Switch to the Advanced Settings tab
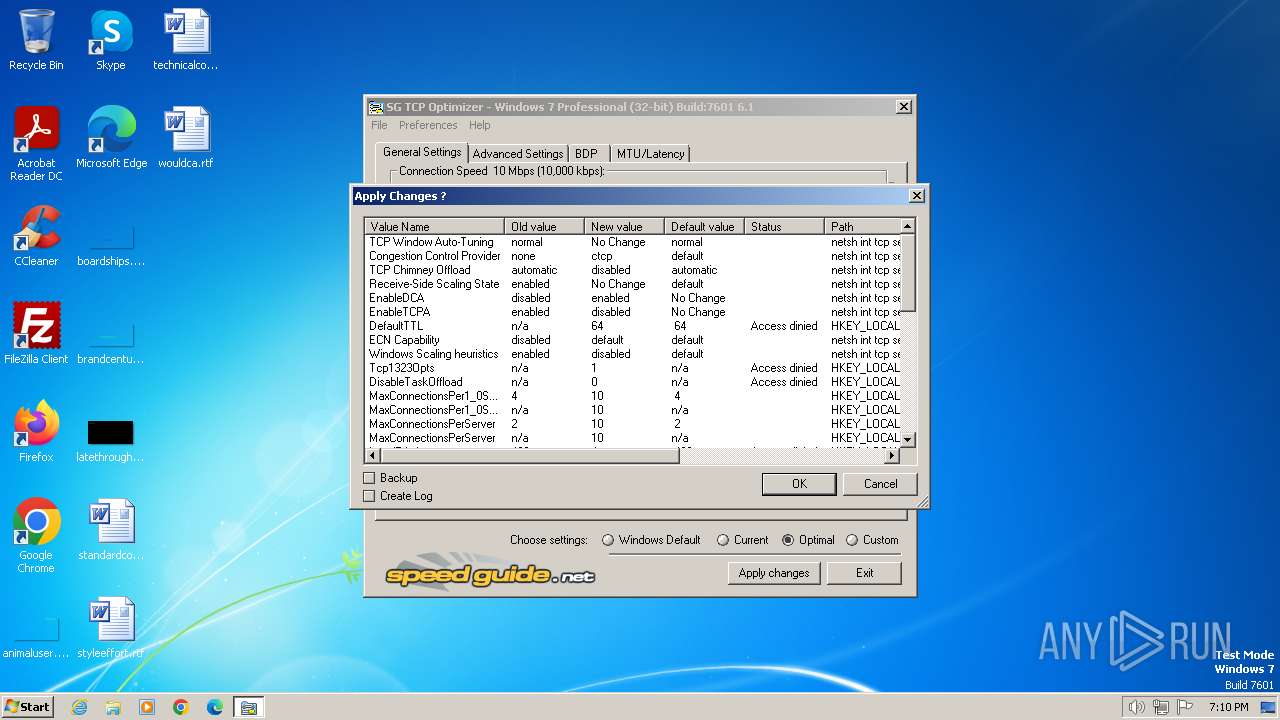The height and width of the screenshot is (720, 1280). tap(518, 154)
